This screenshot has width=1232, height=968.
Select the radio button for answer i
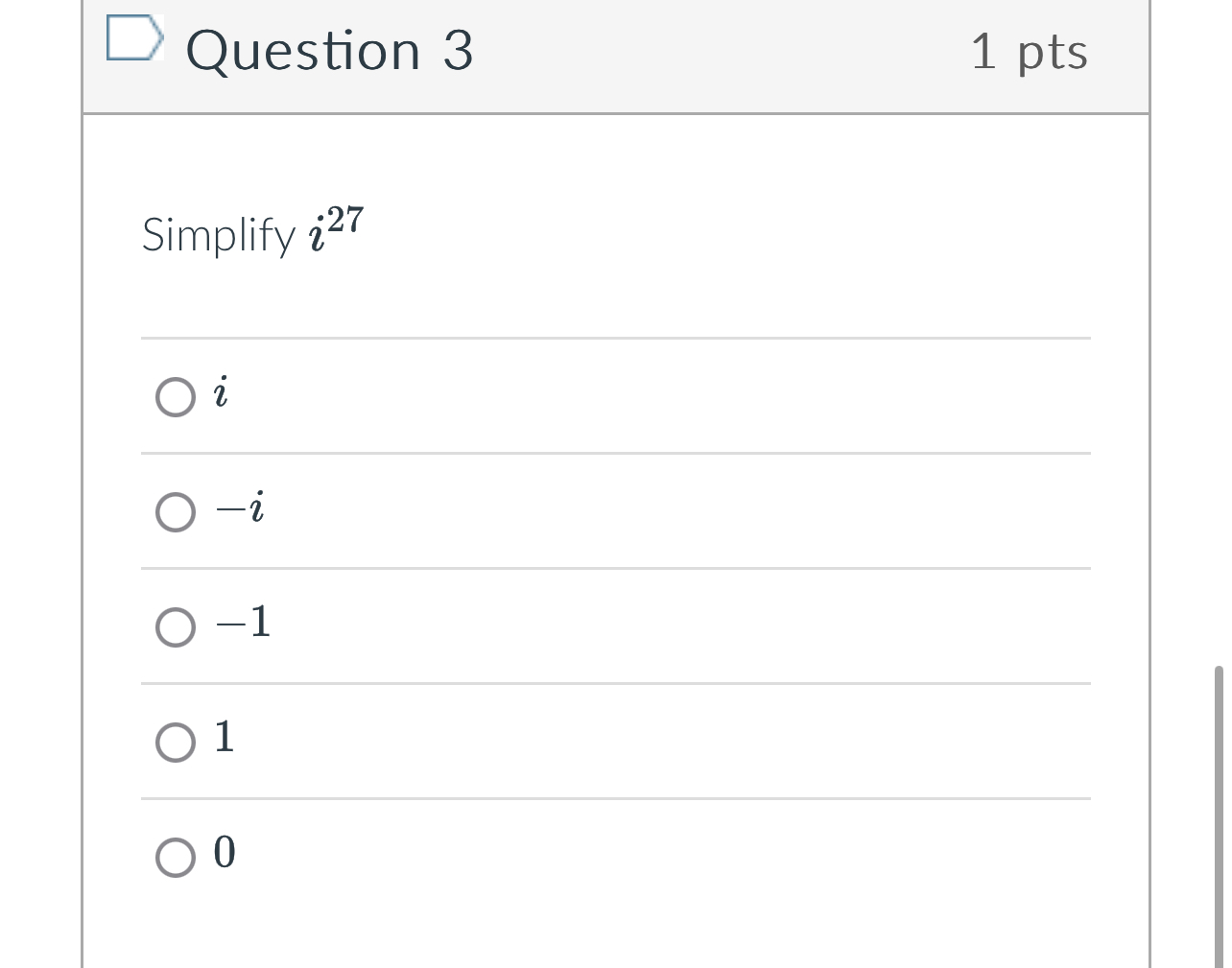(176, 396)
